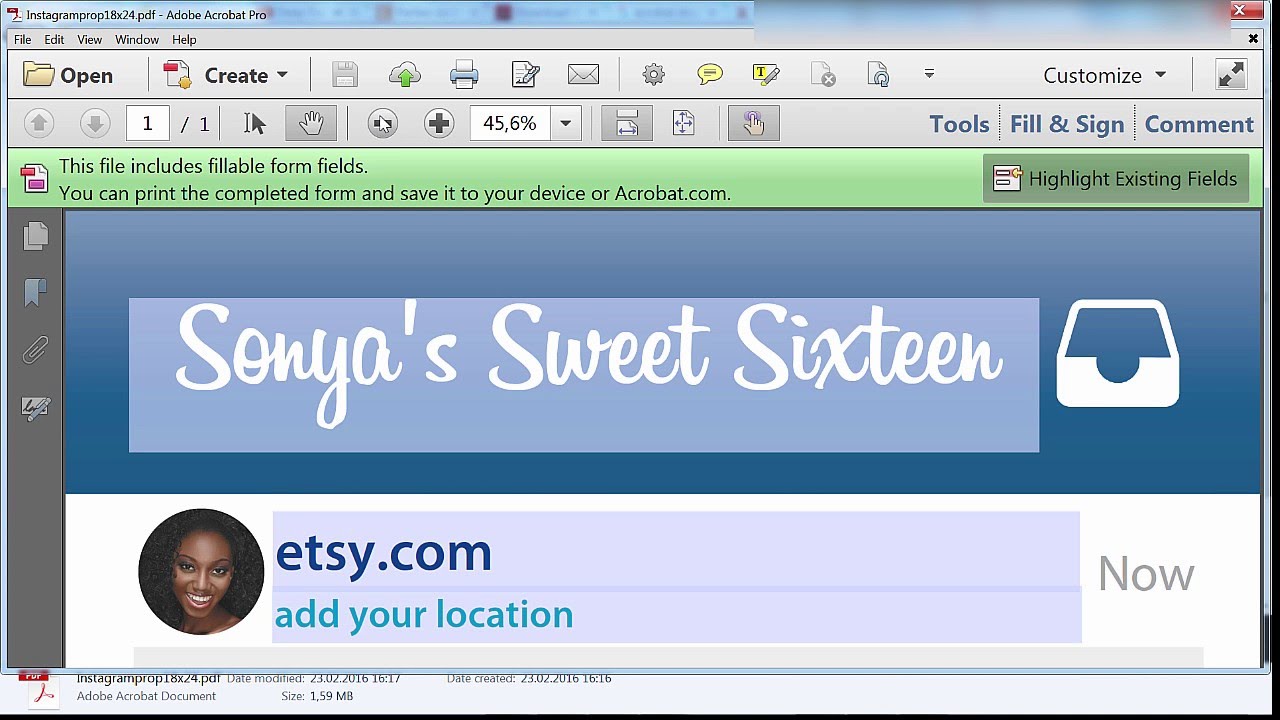The image size is (1280, 720).
Task: Click the upload to cloud icon
Action: (405, 75)
